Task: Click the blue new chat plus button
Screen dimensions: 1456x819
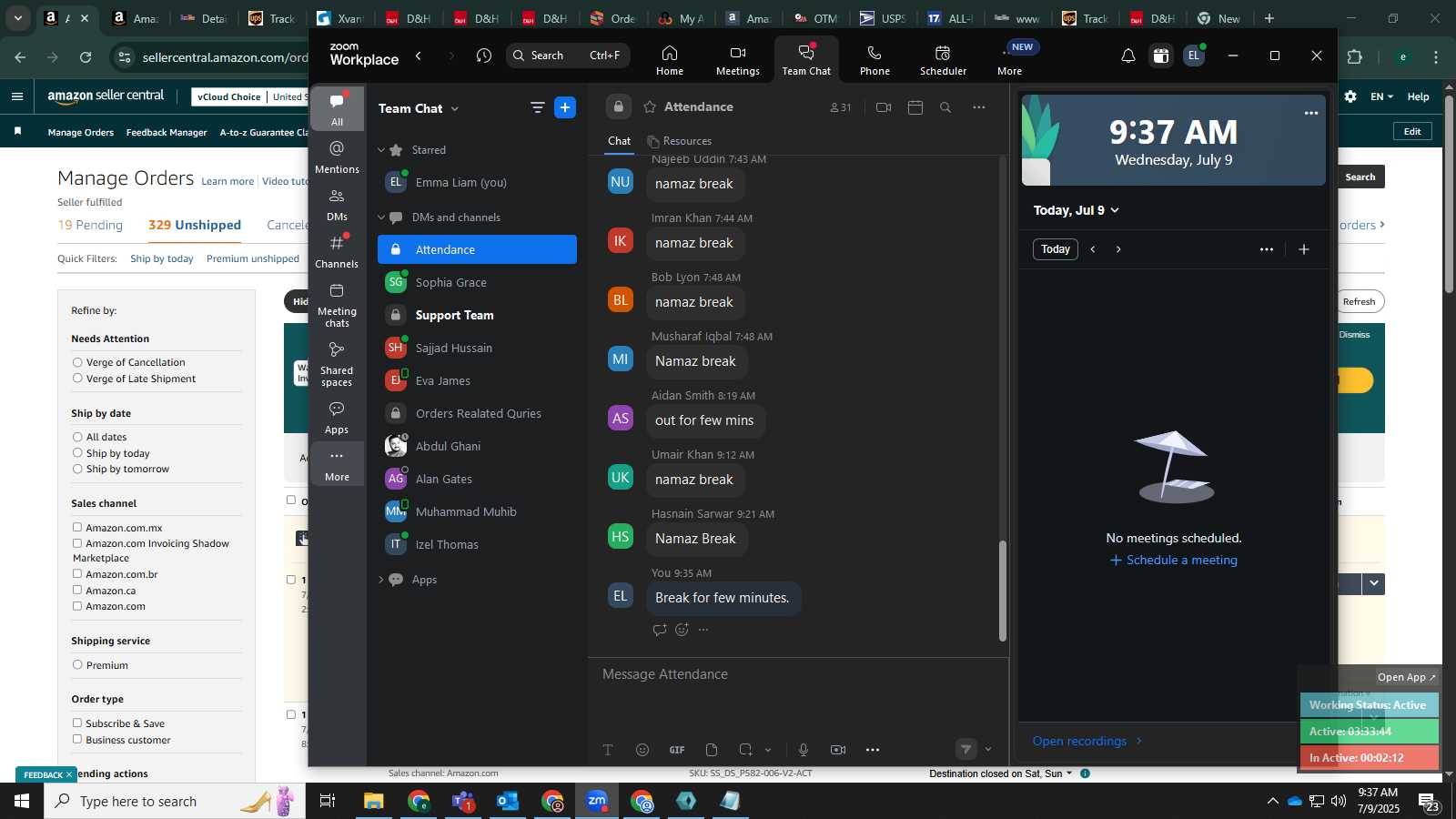Action: click(565, 107)
